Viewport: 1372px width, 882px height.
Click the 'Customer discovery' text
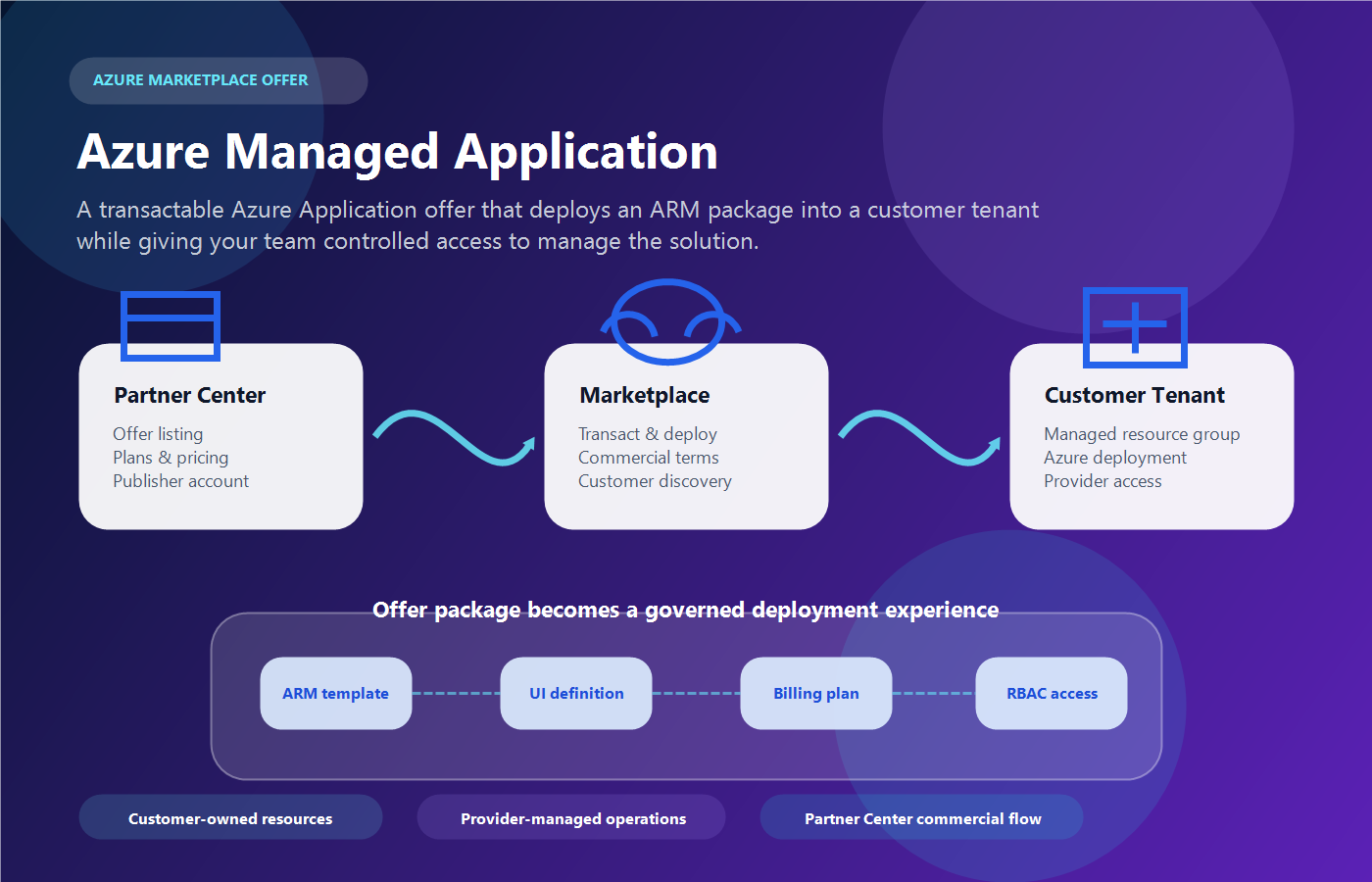pos(655,481)
